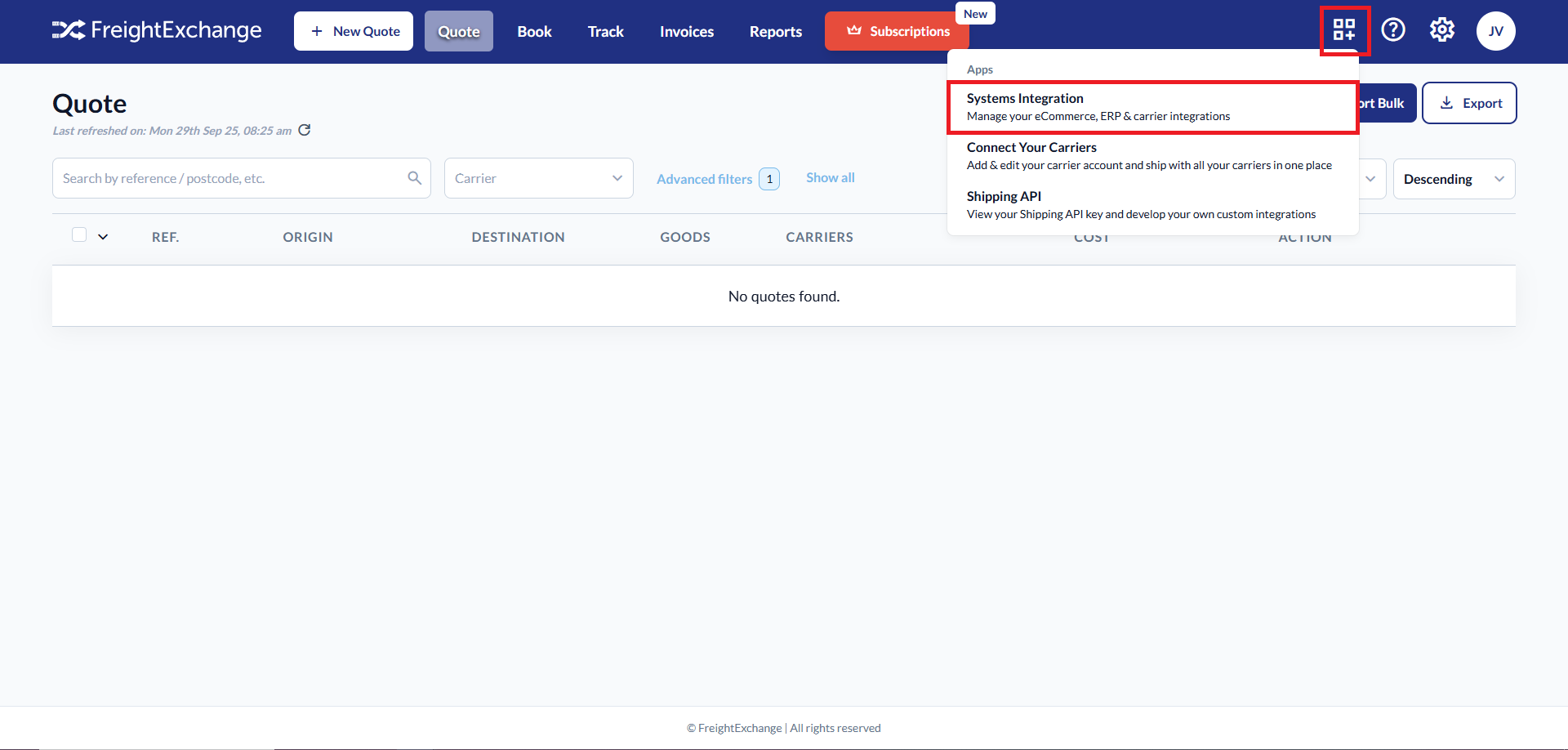Go to the Book tab
The width and height of the screenshot is (1568, 750).
coord(535,31)
